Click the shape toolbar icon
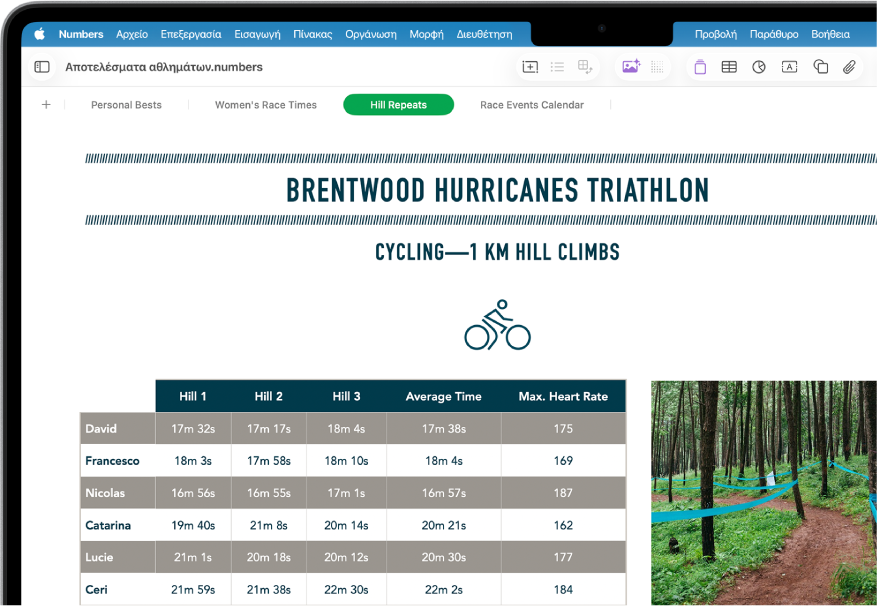Viewport: 878px width, 606px height. pyautogui.click(x=820, y=67)
